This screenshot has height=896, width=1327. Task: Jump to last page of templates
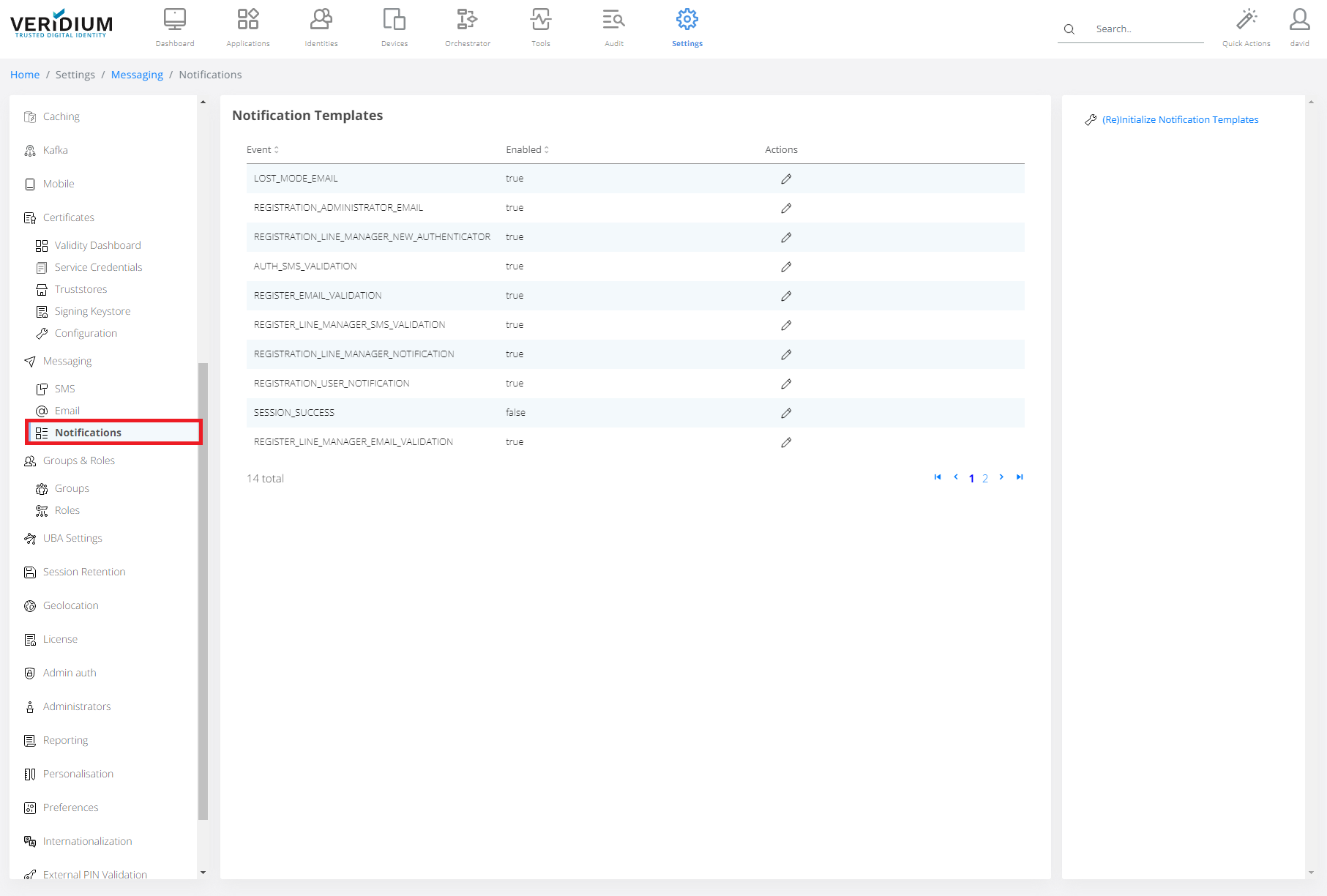(x=1020, y=477)
